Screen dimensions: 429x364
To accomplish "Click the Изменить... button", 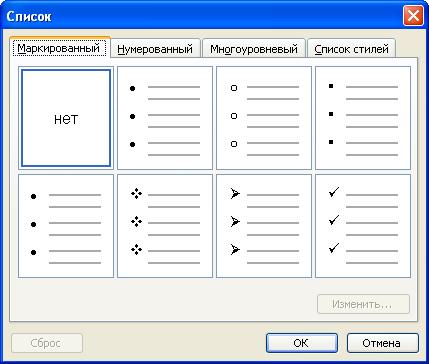I will click(363, 304).
